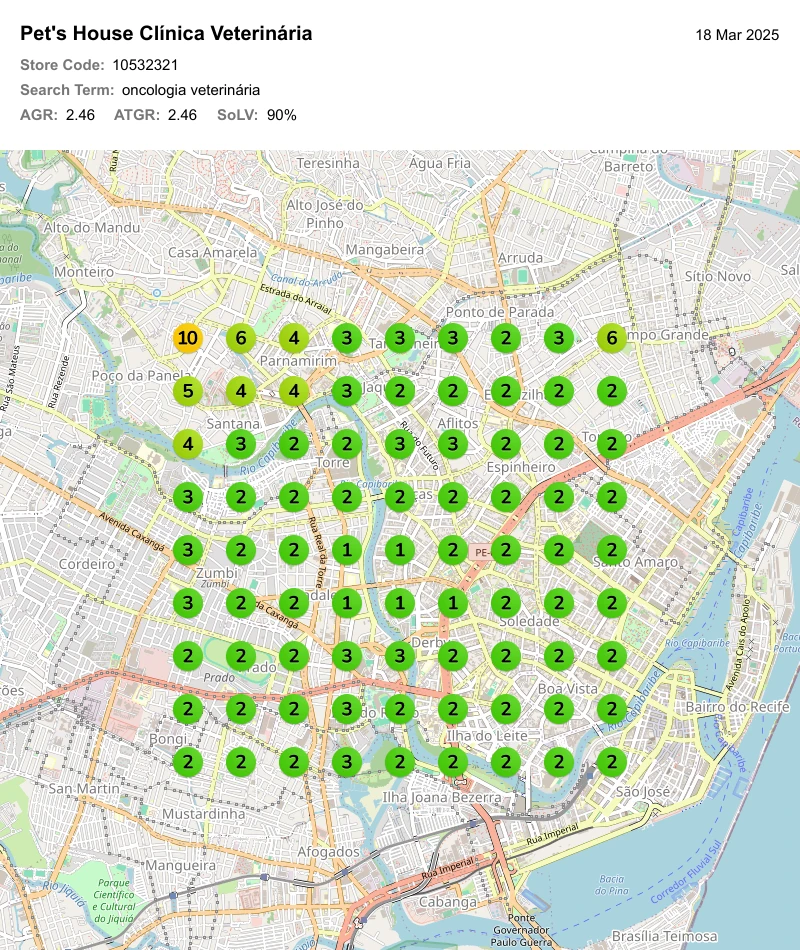Image resolution: width=800 pixels, height=950 pixels.
Task: Click the orange rank 10 marker
Action: coord(188,338)
